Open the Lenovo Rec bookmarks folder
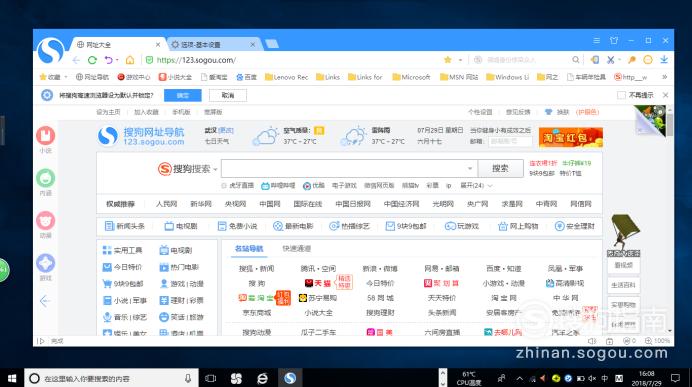 coord(286,77)
